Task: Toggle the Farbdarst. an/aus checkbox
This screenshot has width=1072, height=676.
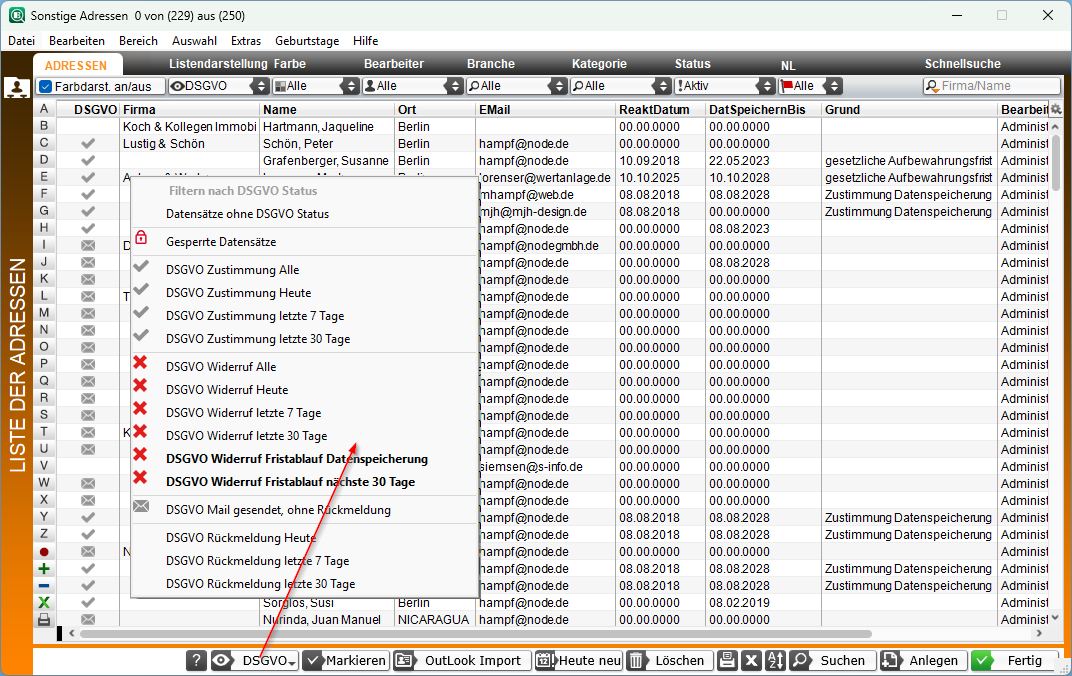Action: click(x=45, y=87)
